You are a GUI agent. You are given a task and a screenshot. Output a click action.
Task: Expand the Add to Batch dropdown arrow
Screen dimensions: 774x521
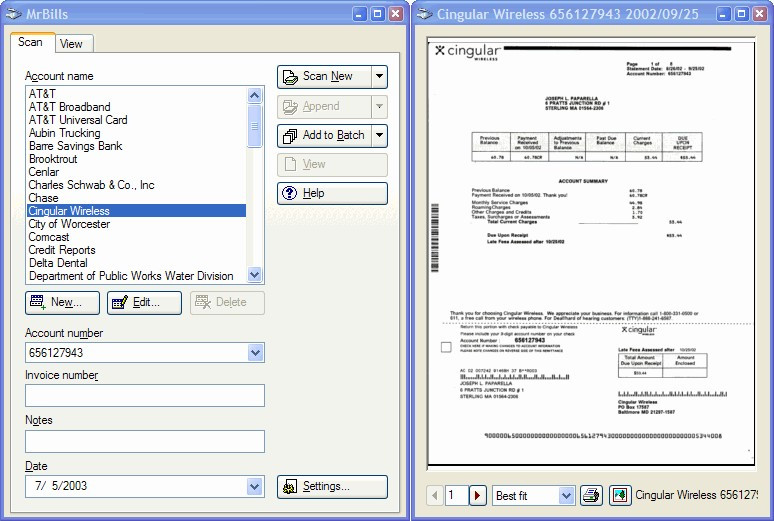[379, 136]
